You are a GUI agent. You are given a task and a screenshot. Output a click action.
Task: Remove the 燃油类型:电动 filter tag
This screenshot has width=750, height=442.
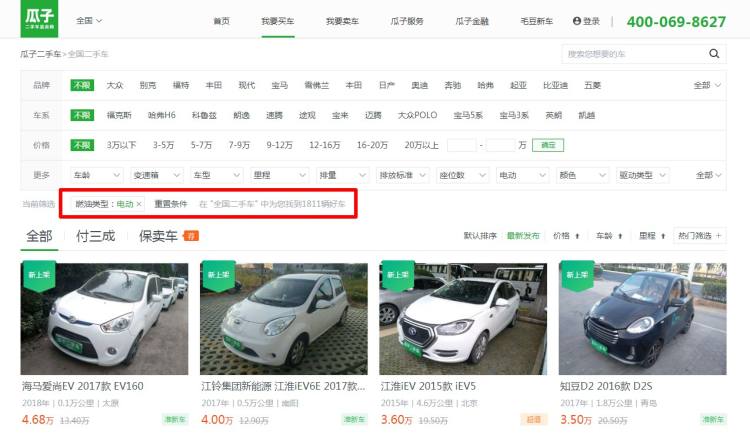(x=139, y=204)
